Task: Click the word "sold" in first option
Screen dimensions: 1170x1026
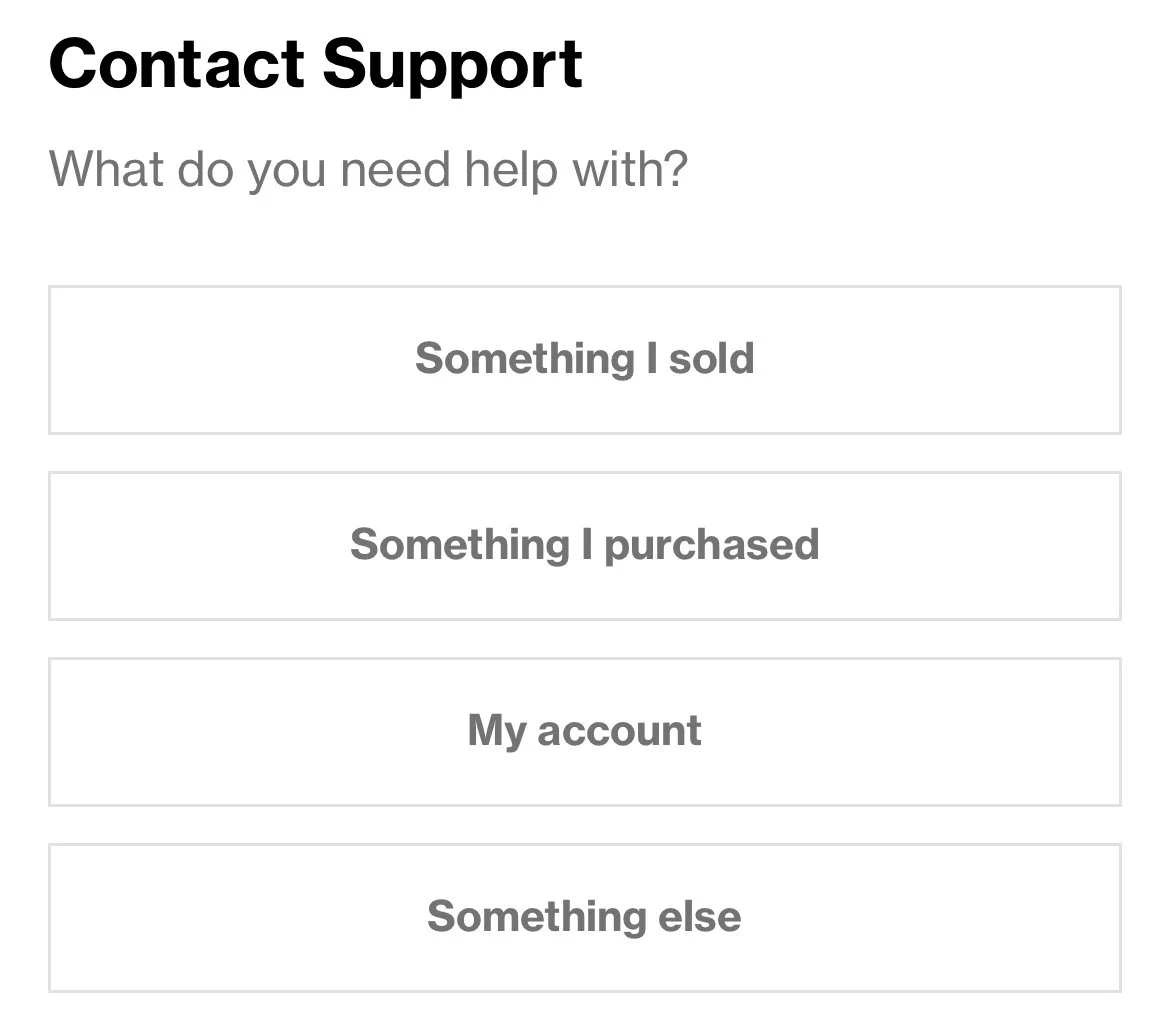Action: [711, 359]
